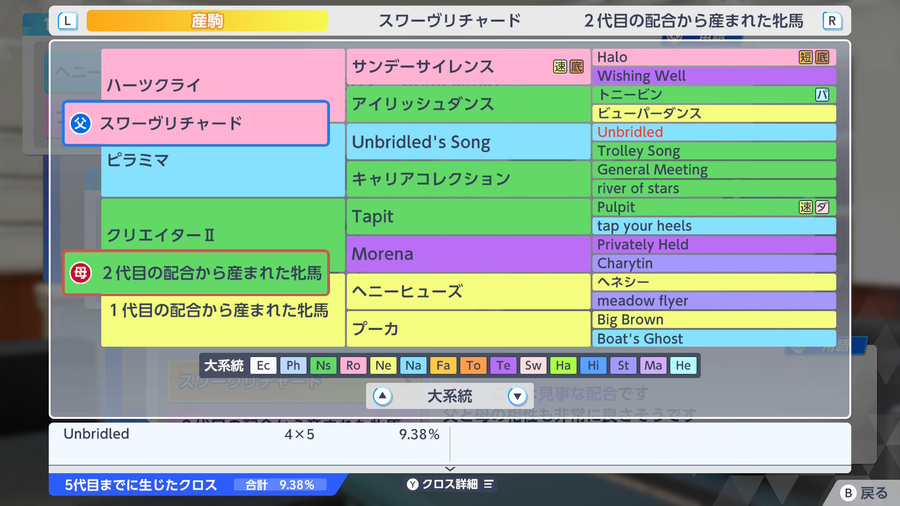The width and height of the screenshot is (900, 506).
Task: Select 2代目の配合から産まれた牝馬 dam box
Action: pos(196,273)
